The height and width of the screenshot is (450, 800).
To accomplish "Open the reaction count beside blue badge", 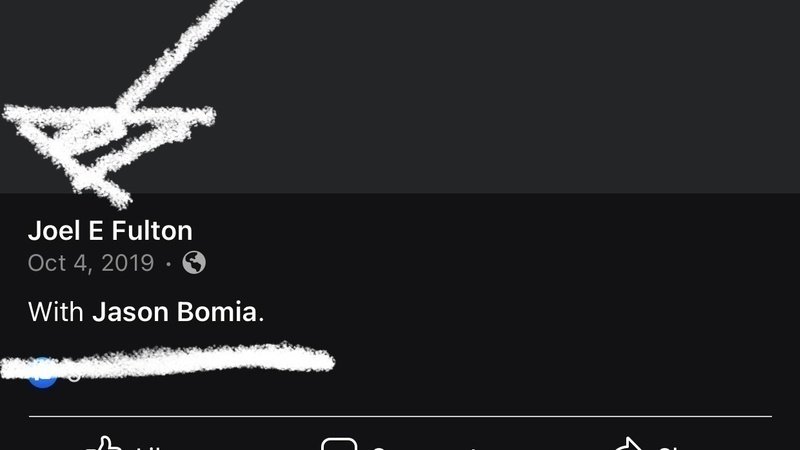I will tap(74, 377).
